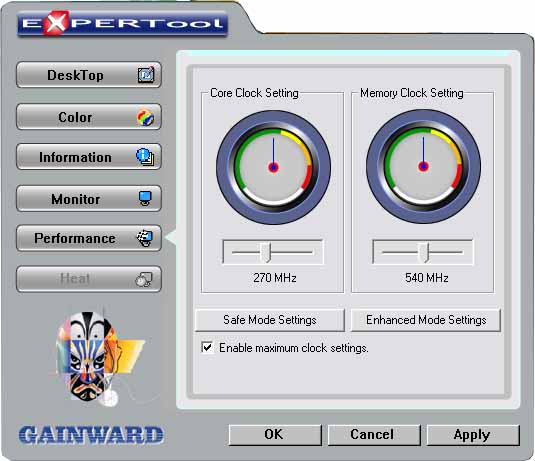Click the ExperTool logo banner
Viewport: 535px width, 461px height.
122,23
